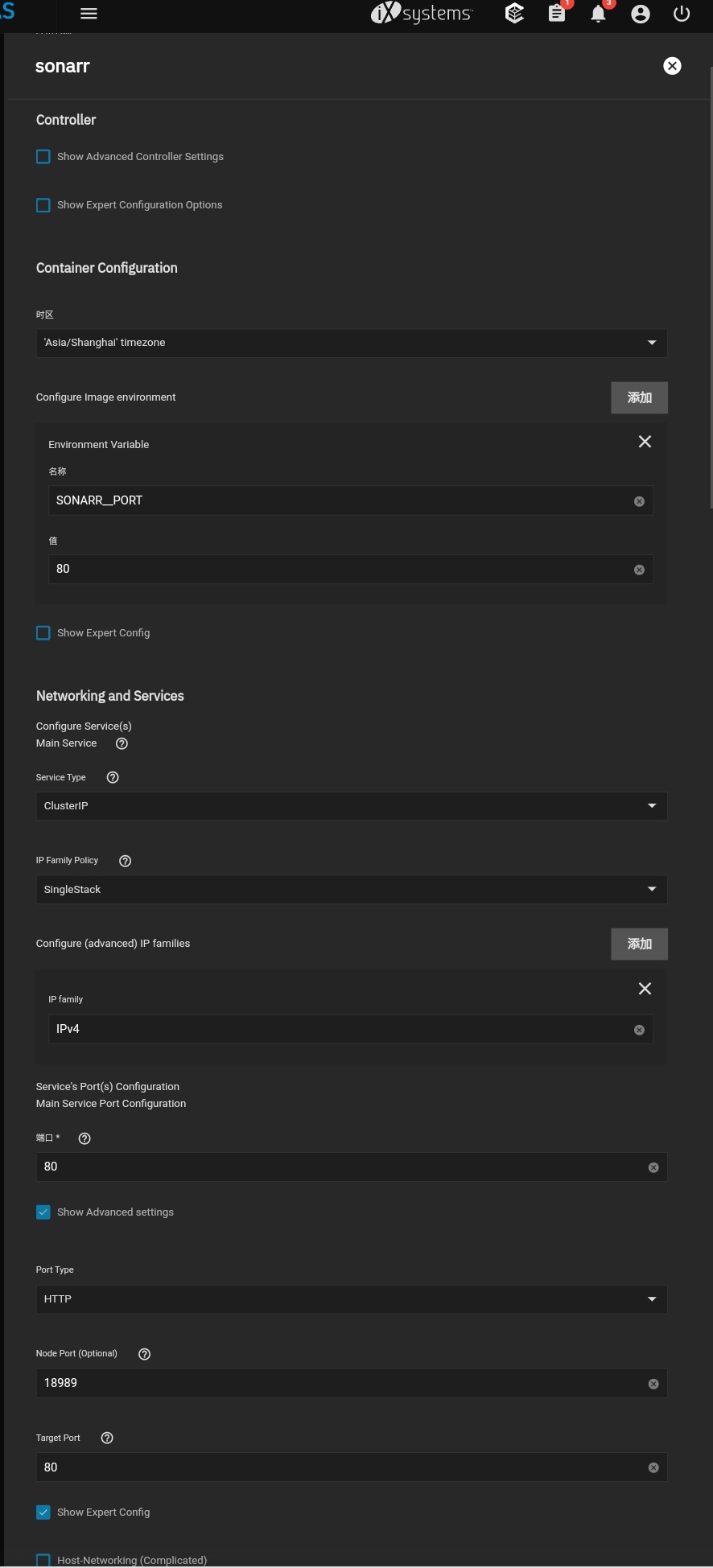Open the user account icon

[x=641, y=14]
